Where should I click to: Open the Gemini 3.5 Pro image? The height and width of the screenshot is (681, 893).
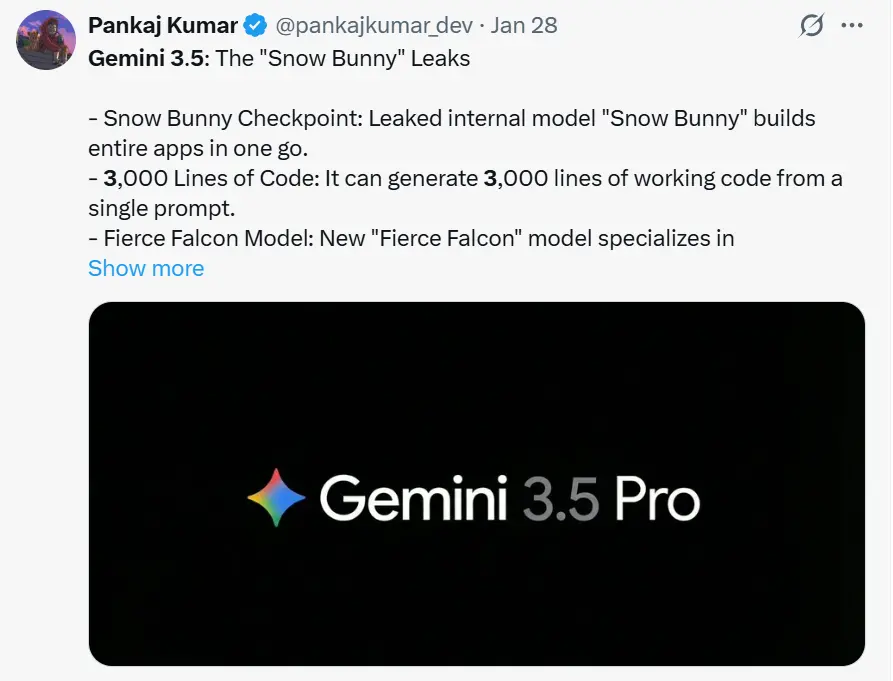[x=476, y=483]
